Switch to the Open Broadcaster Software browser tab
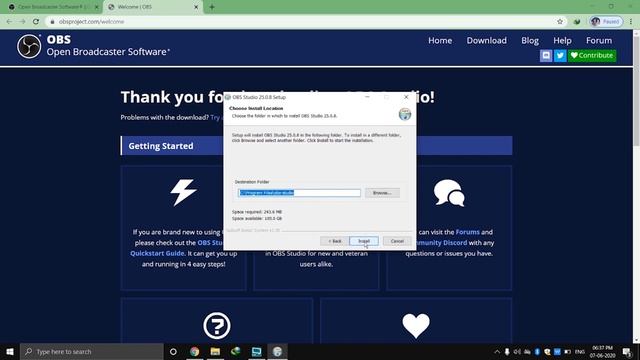The height and width of the screenshot is (360, 640). pos(52,7)
